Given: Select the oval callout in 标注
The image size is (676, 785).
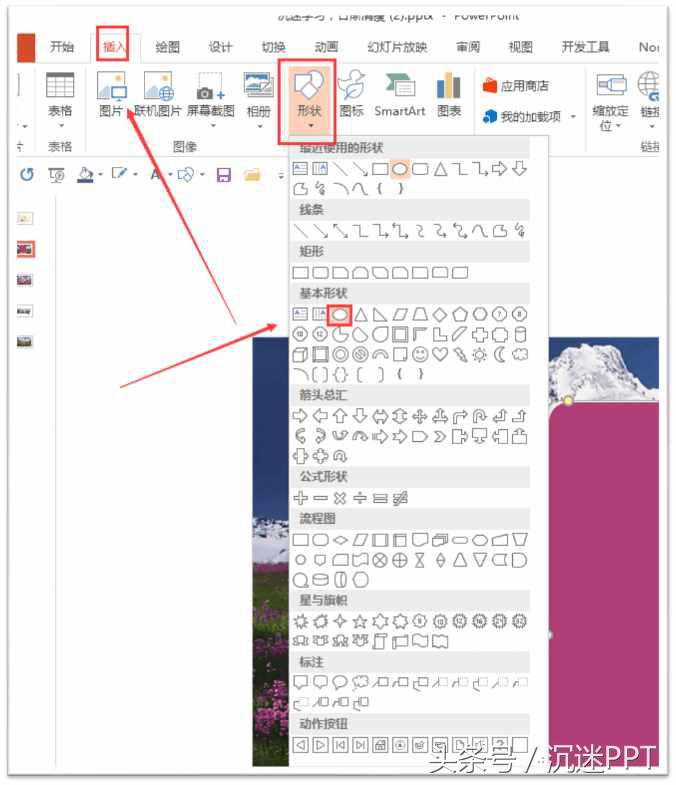Looking at the screenshot, I should click(340, 682).
